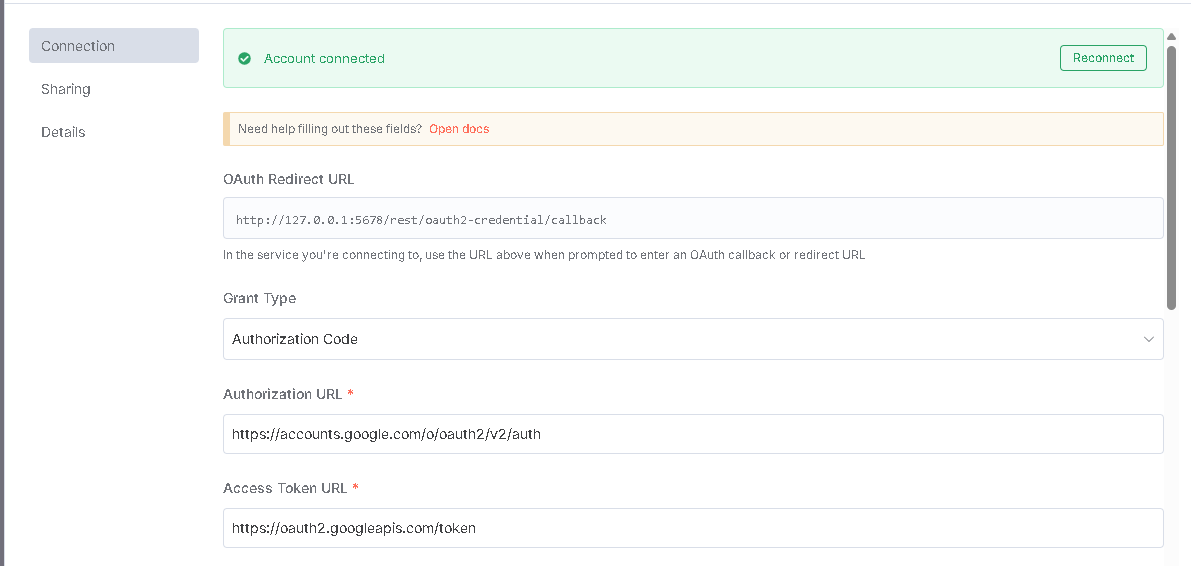Open docs link in help notice
Screen dimensions: 1191x566
(459, 129)
